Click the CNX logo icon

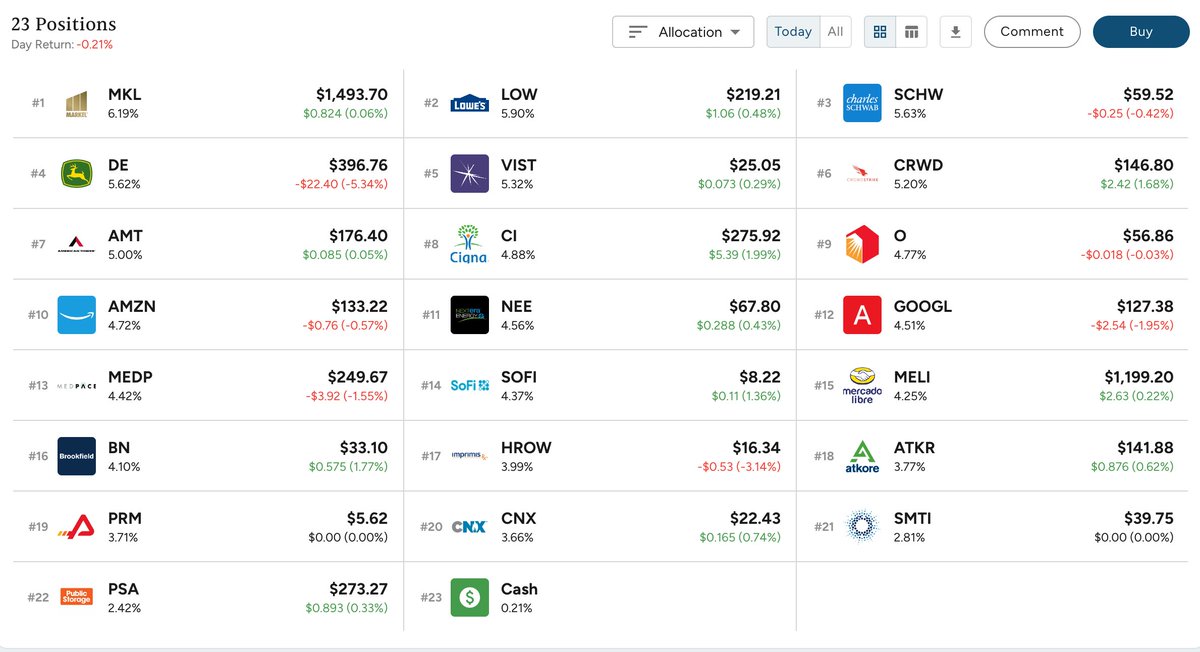pos(469,527)
